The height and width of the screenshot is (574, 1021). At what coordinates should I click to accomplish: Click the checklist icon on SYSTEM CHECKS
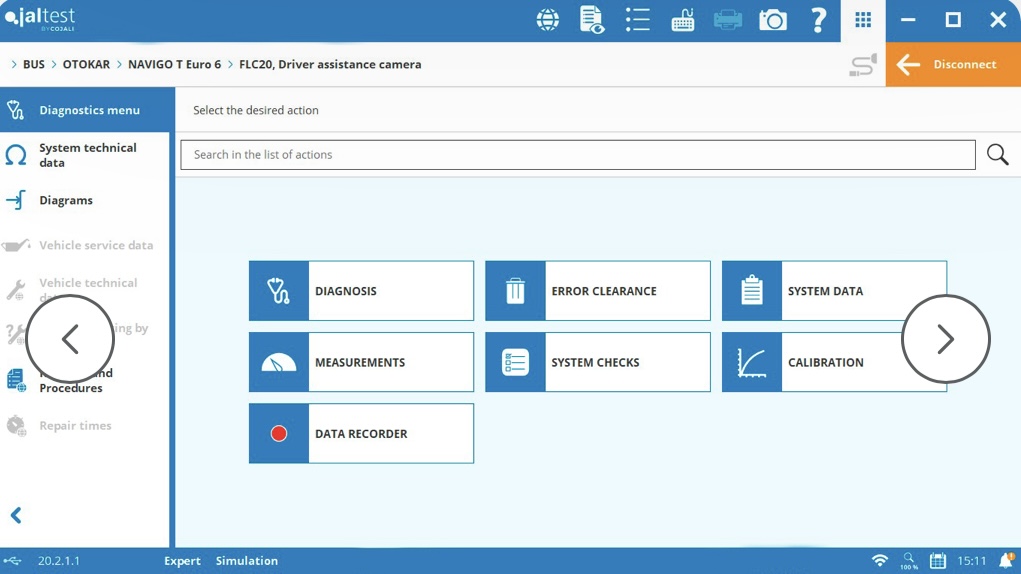click(x=515, y=362)
